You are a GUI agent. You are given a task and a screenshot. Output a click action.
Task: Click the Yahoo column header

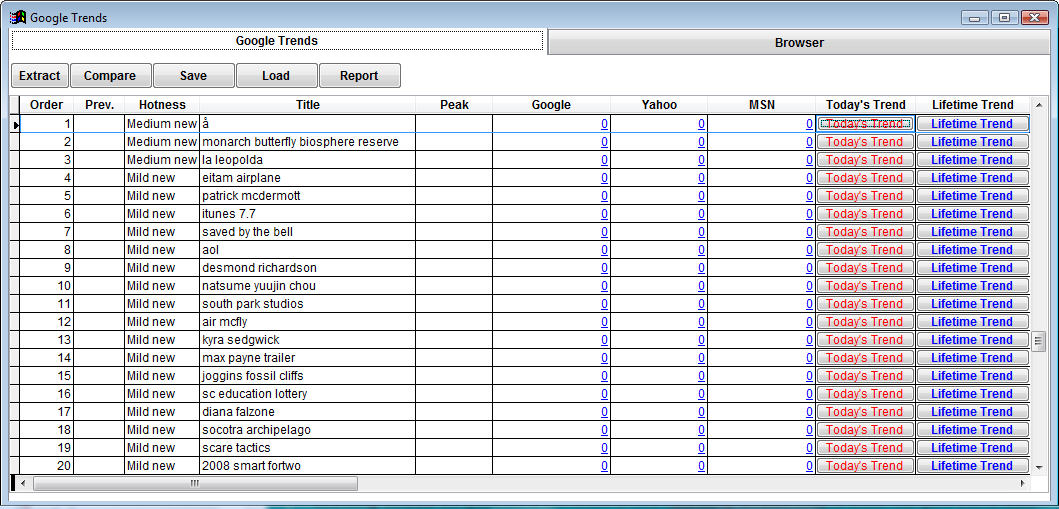(659, 105)
